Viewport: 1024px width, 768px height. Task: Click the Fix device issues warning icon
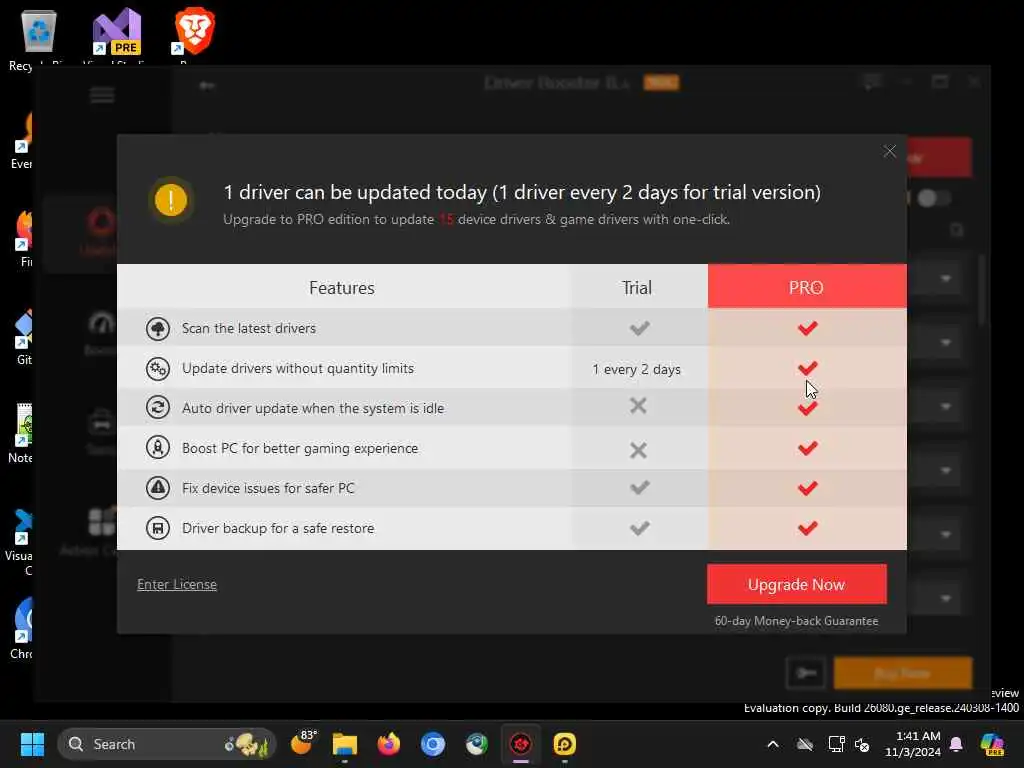(157, 488)
